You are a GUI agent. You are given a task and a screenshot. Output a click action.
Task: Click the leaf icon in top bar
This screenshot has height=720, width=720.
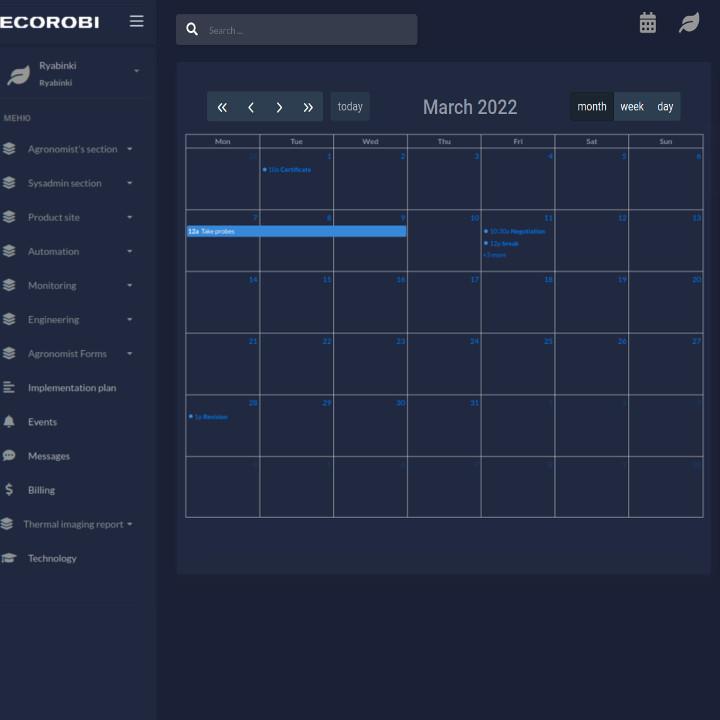point(689,23)
